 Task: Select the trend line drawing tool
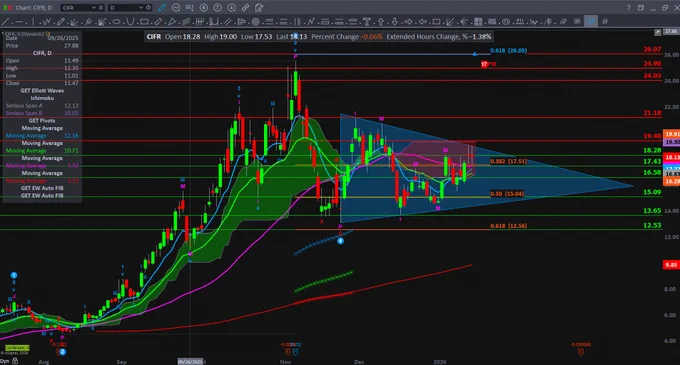point(5,21)
